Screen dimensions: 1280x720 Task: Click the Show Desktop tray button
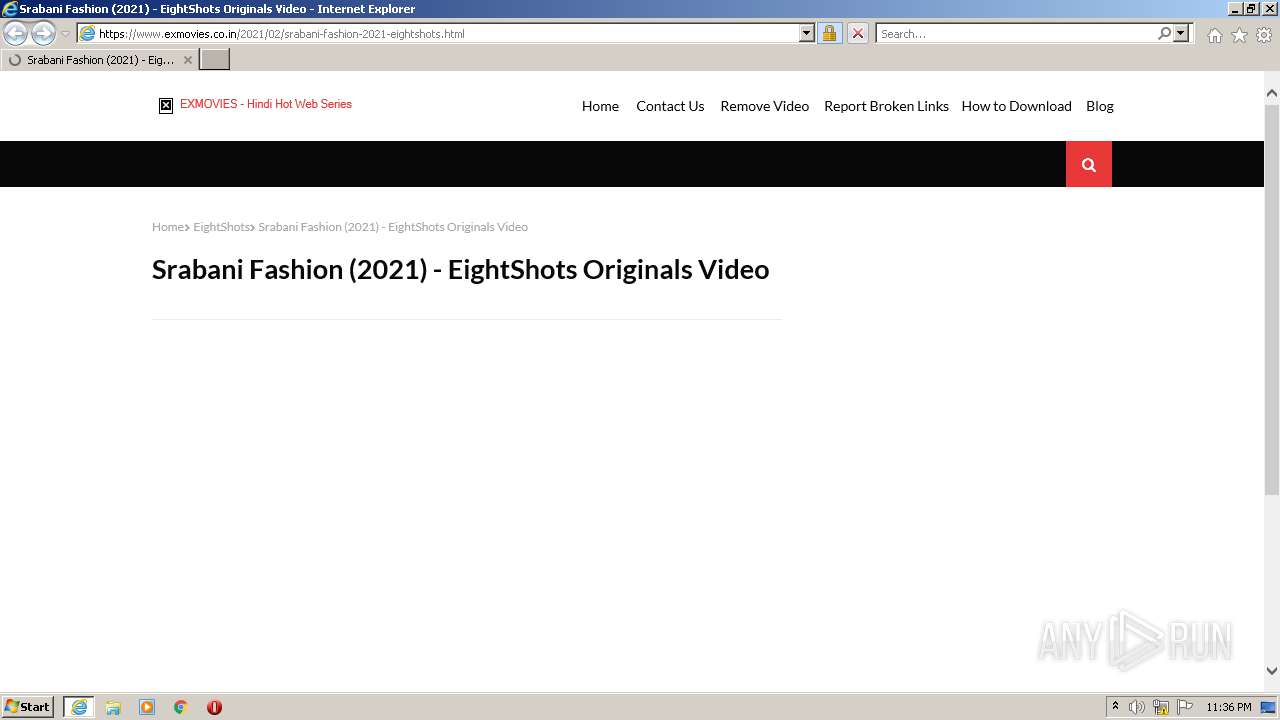tap(1269, 707)
